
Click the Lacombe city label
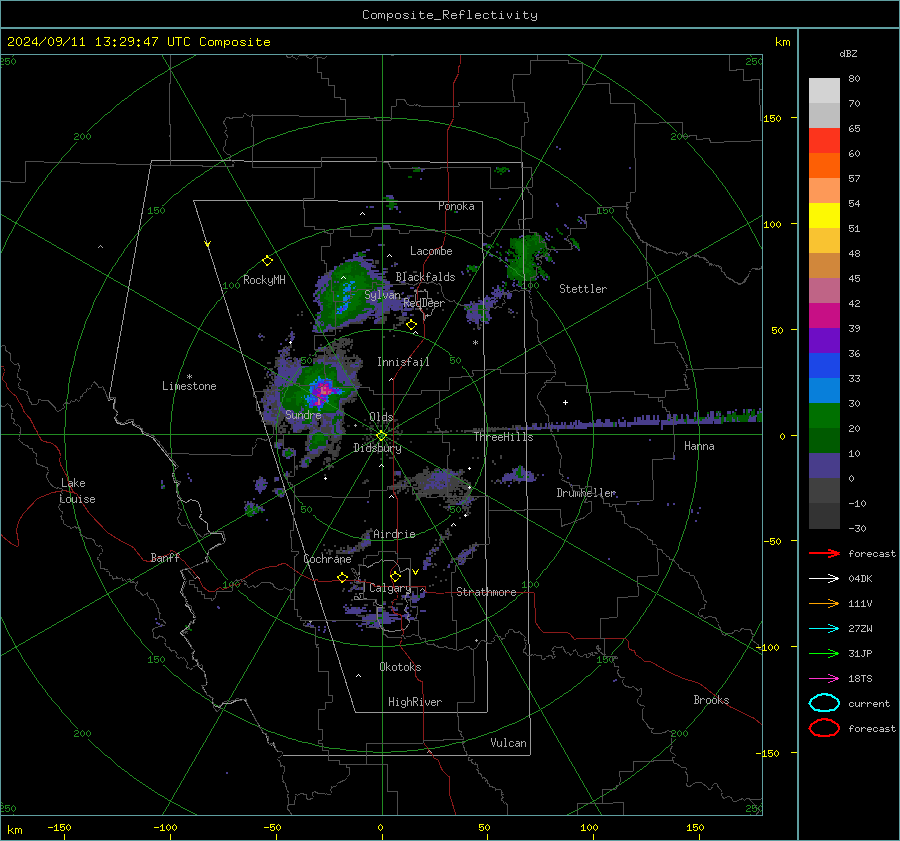coord(431,251)
